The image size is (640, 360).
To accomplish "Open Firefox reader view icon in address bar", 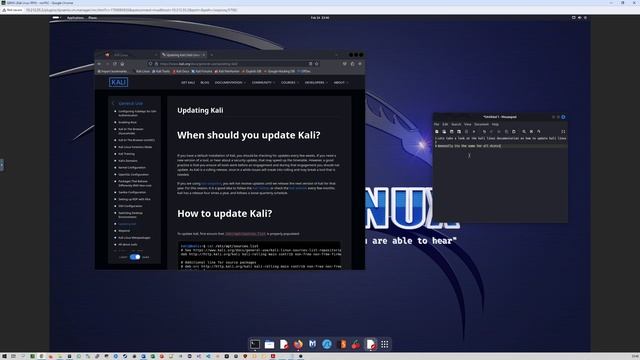I will click(x=310, y=64).
